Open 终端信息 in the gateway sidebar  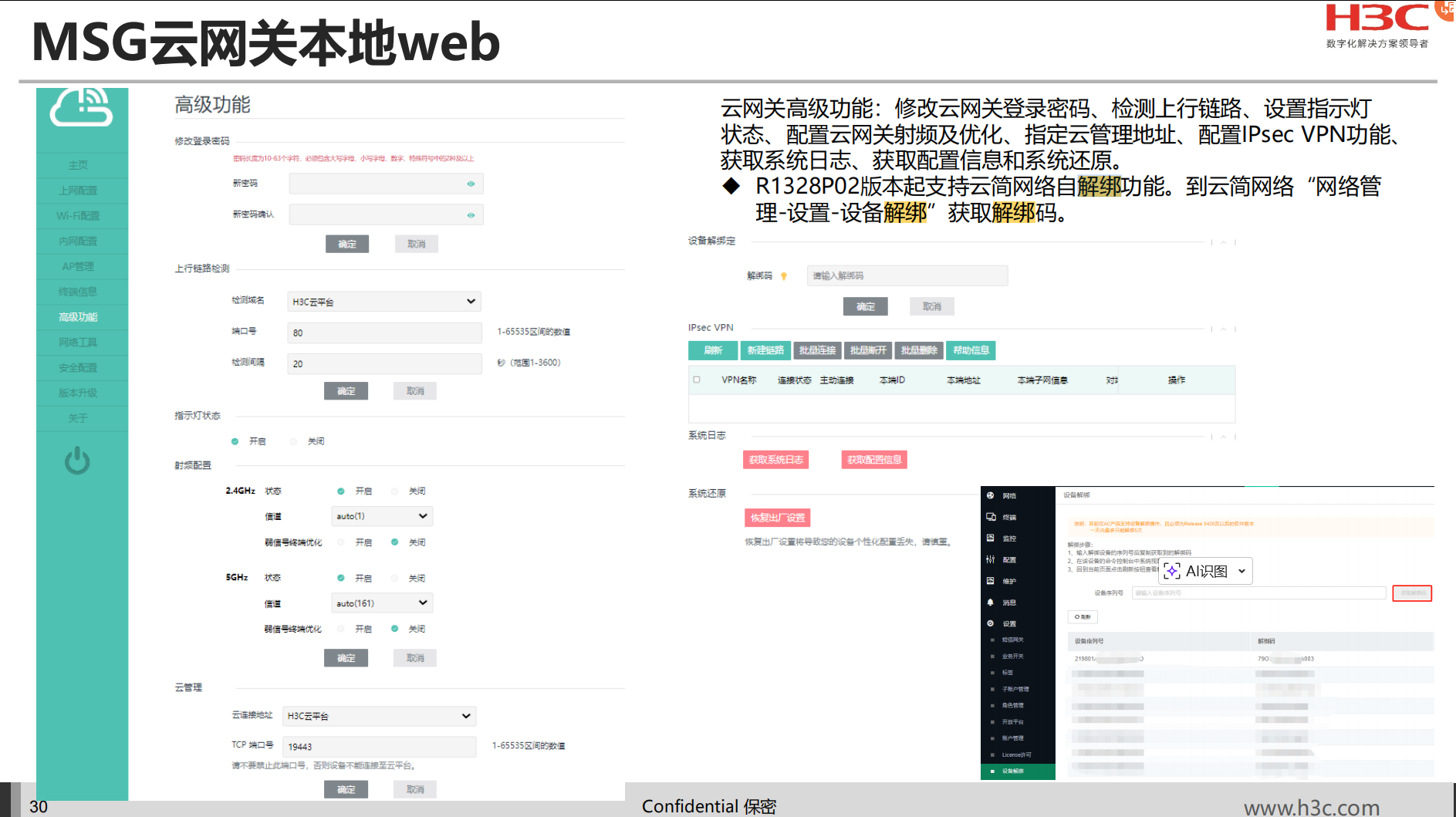tap(78, 292)
